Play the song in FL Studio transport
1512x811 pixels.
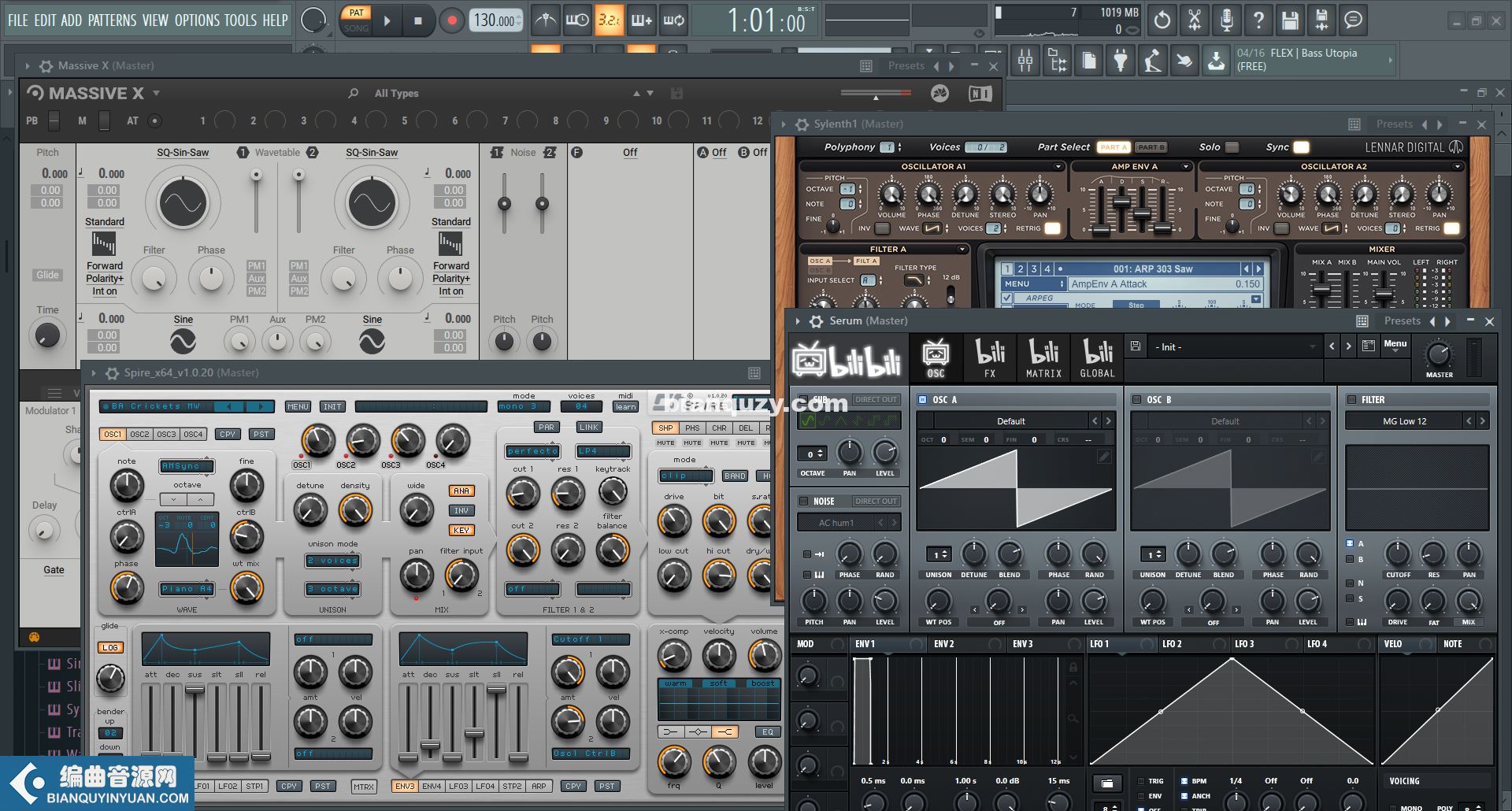(387, 21)
